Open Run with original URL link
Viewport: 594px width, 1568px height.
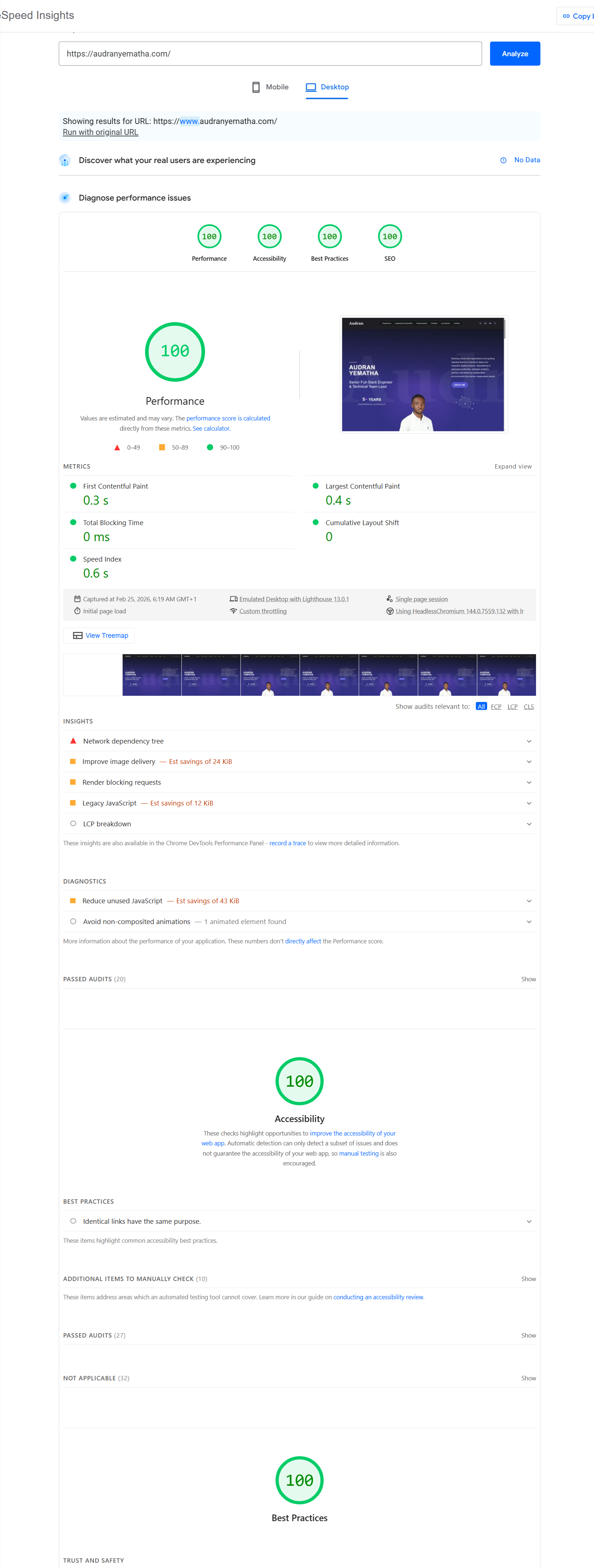pos(101,132)
